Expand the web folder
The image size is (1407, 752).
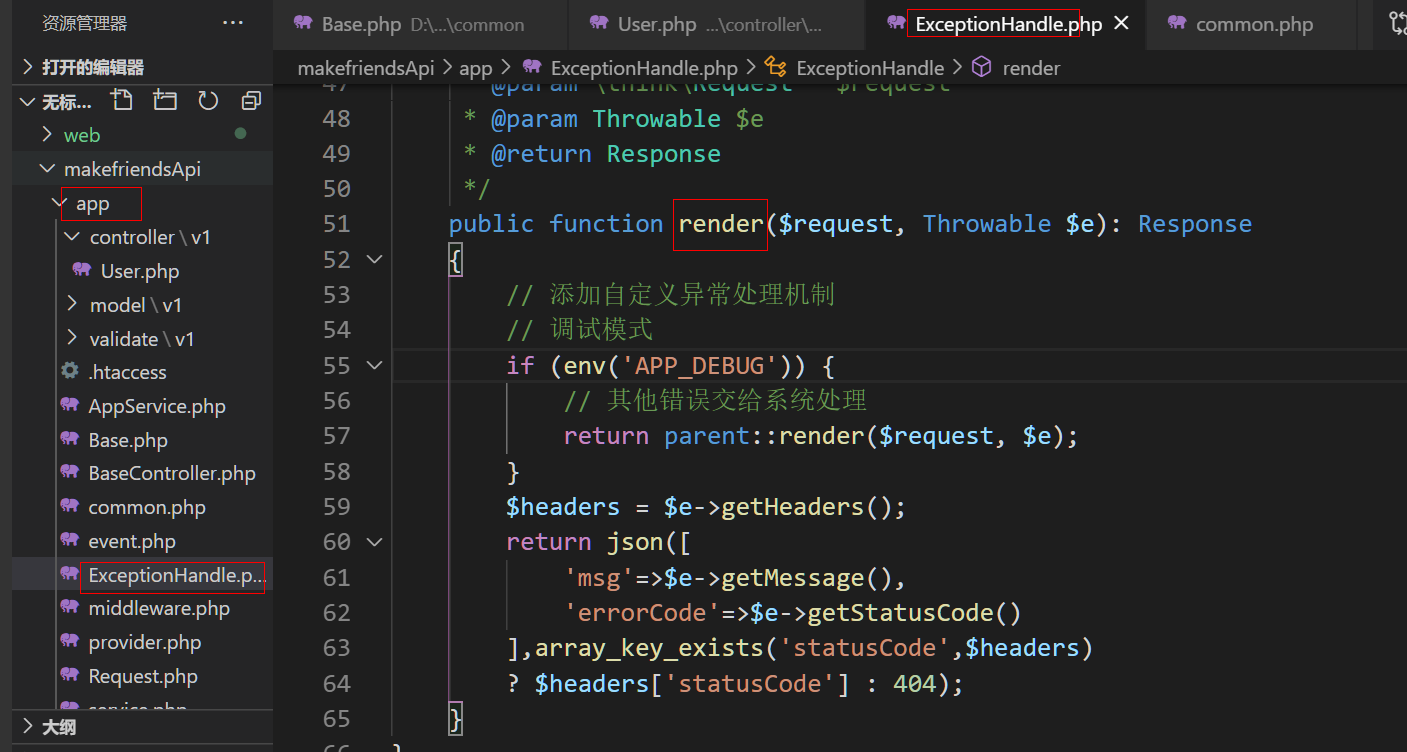coord(47,135)
